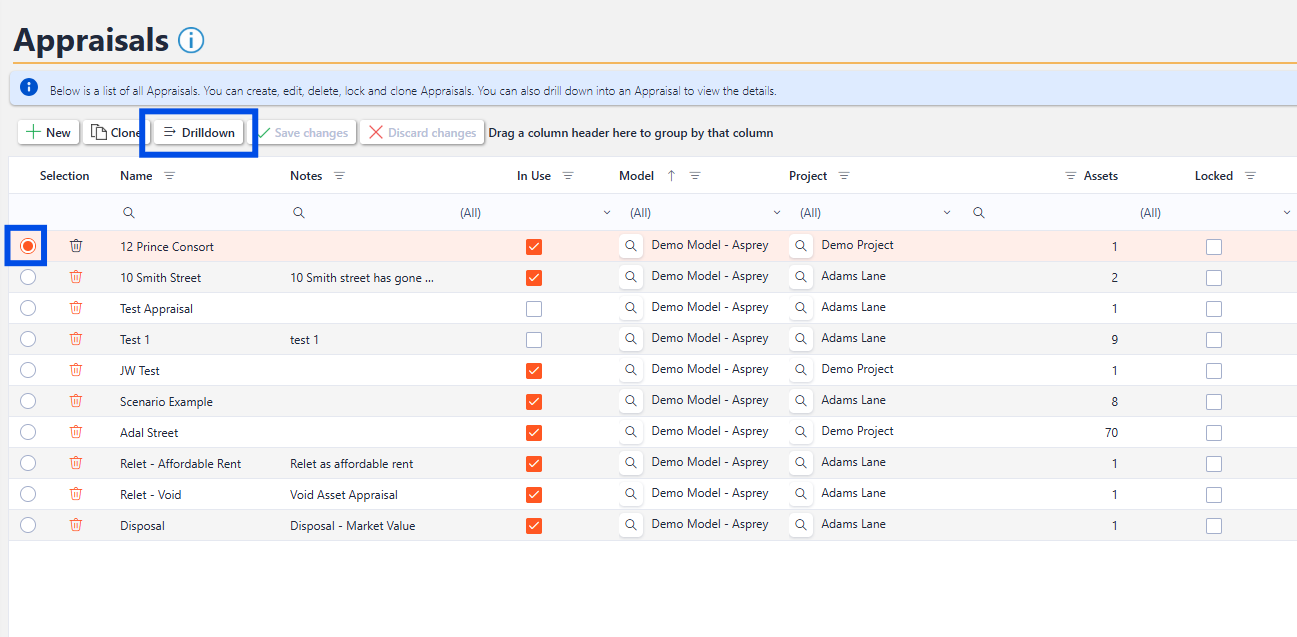Click the info icon beside Appraisals title

[191, 40]
